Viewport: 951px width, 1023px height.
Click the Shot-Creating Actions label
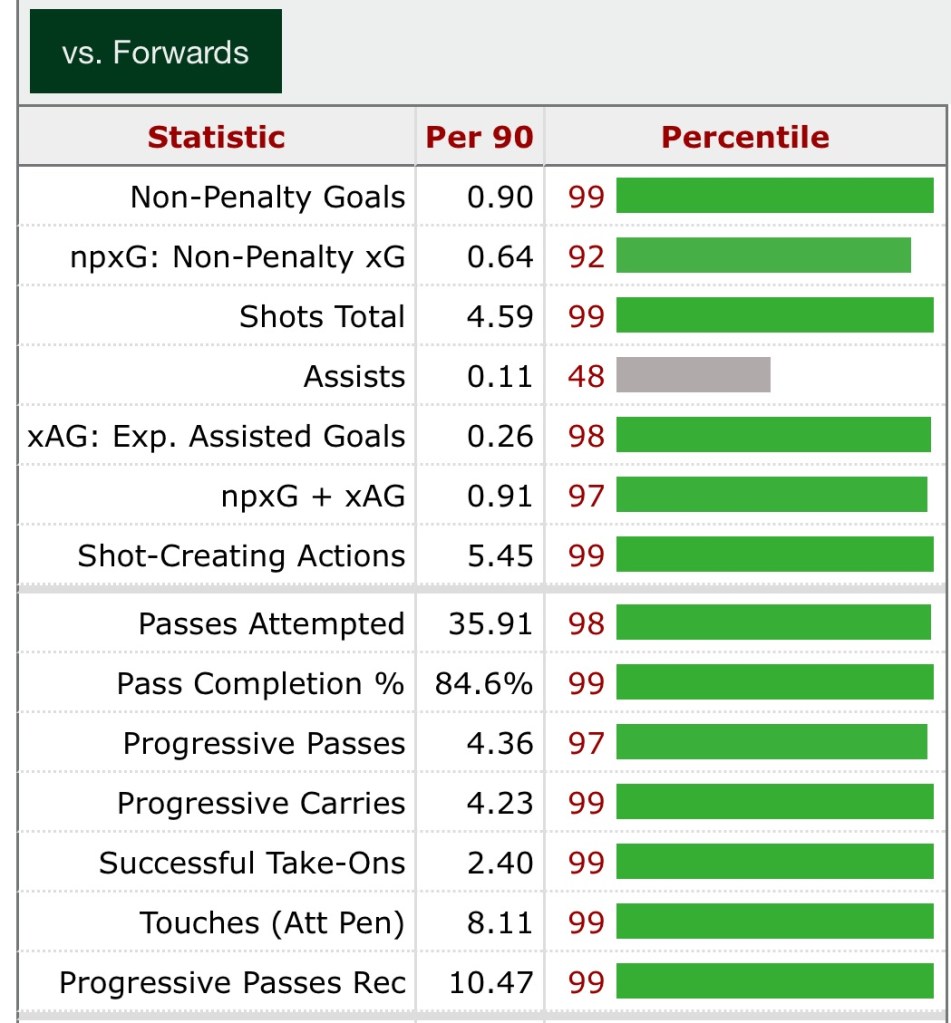click(x=241, y=556)
